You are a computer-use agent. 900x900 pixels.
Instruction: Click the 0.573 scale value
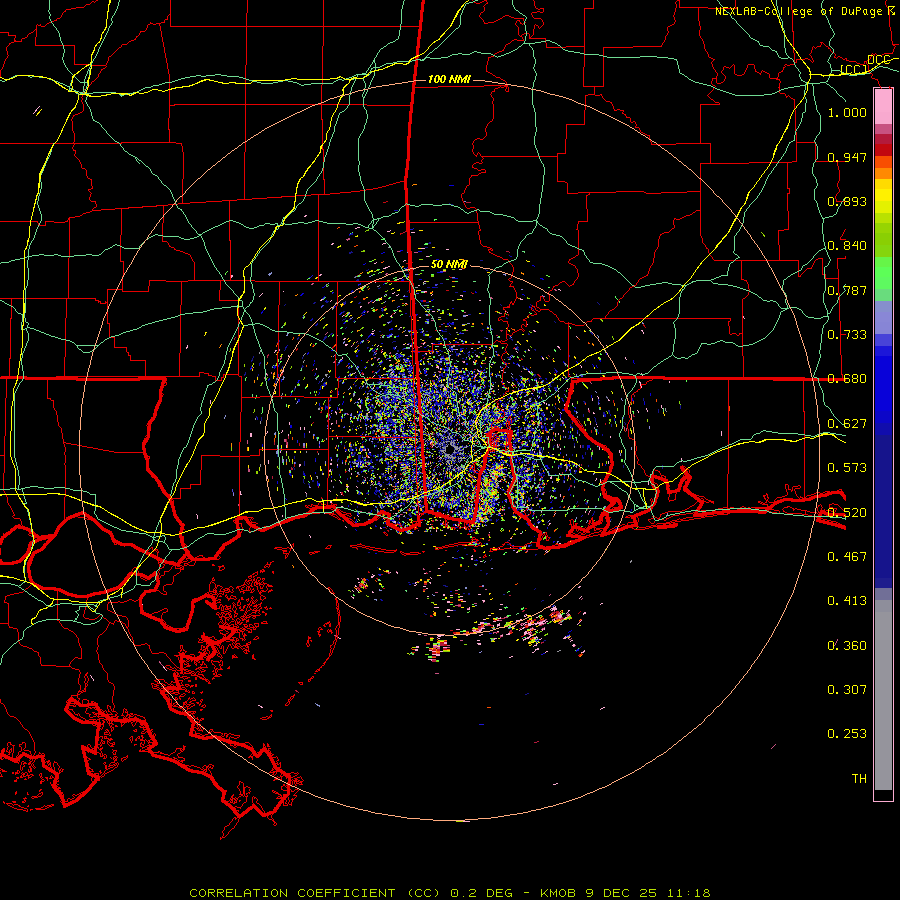point(847,468)
